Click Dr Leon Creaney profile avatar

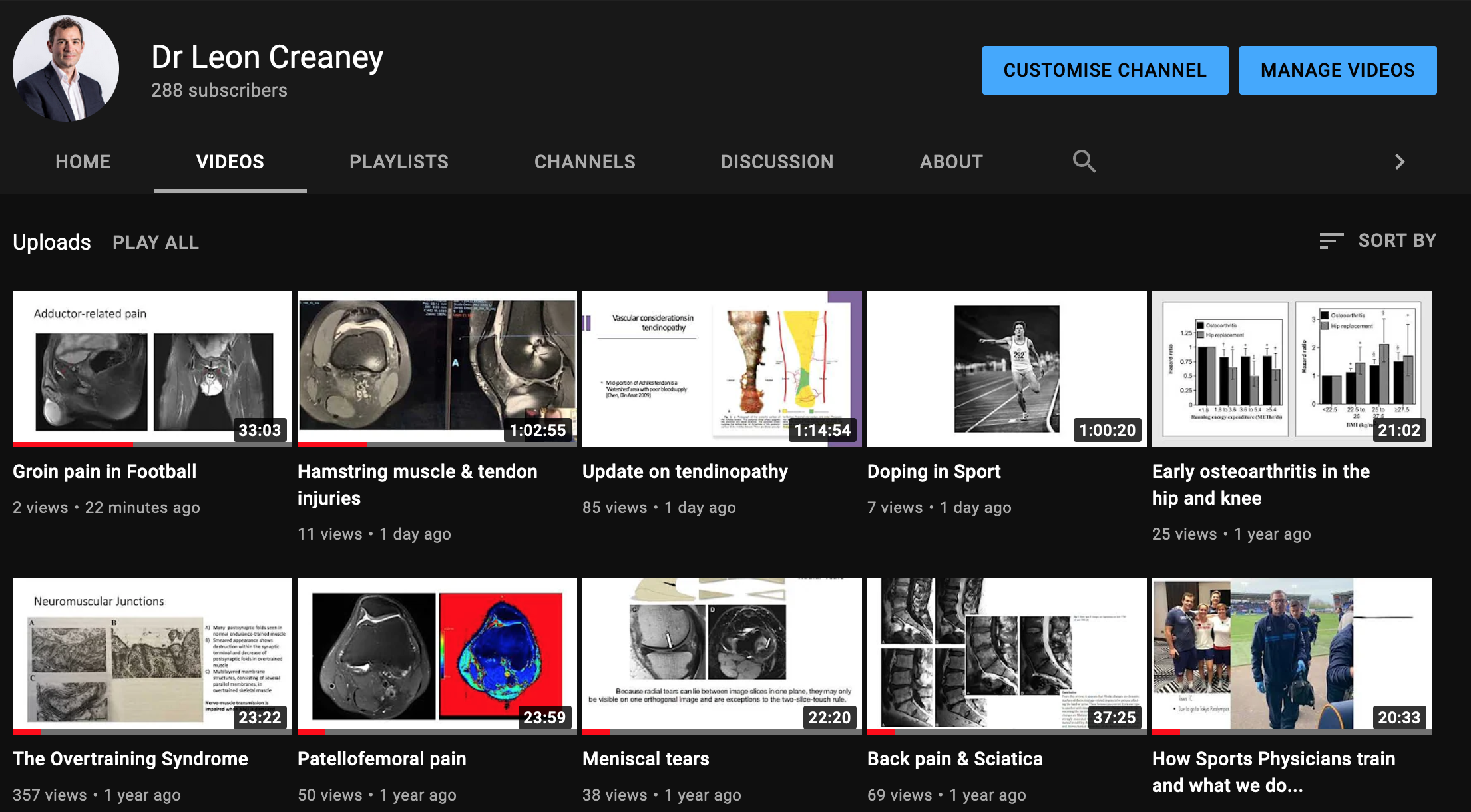[66, 69]
